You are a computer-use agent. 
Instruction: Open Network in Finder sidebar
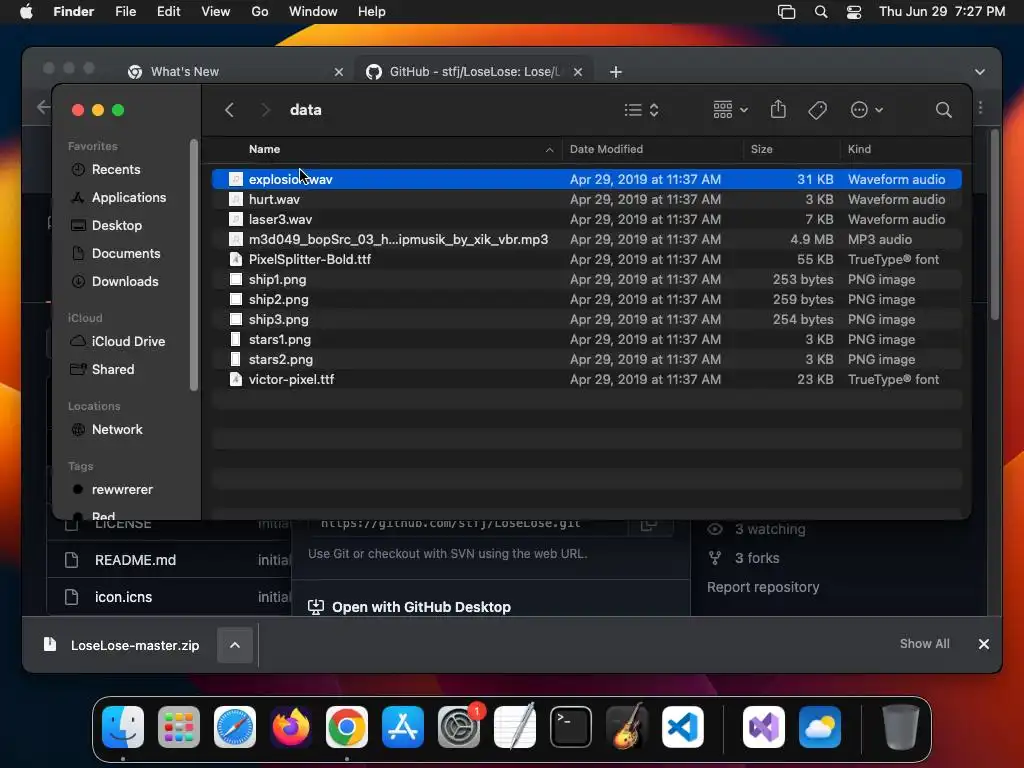[x=116, y=430]
